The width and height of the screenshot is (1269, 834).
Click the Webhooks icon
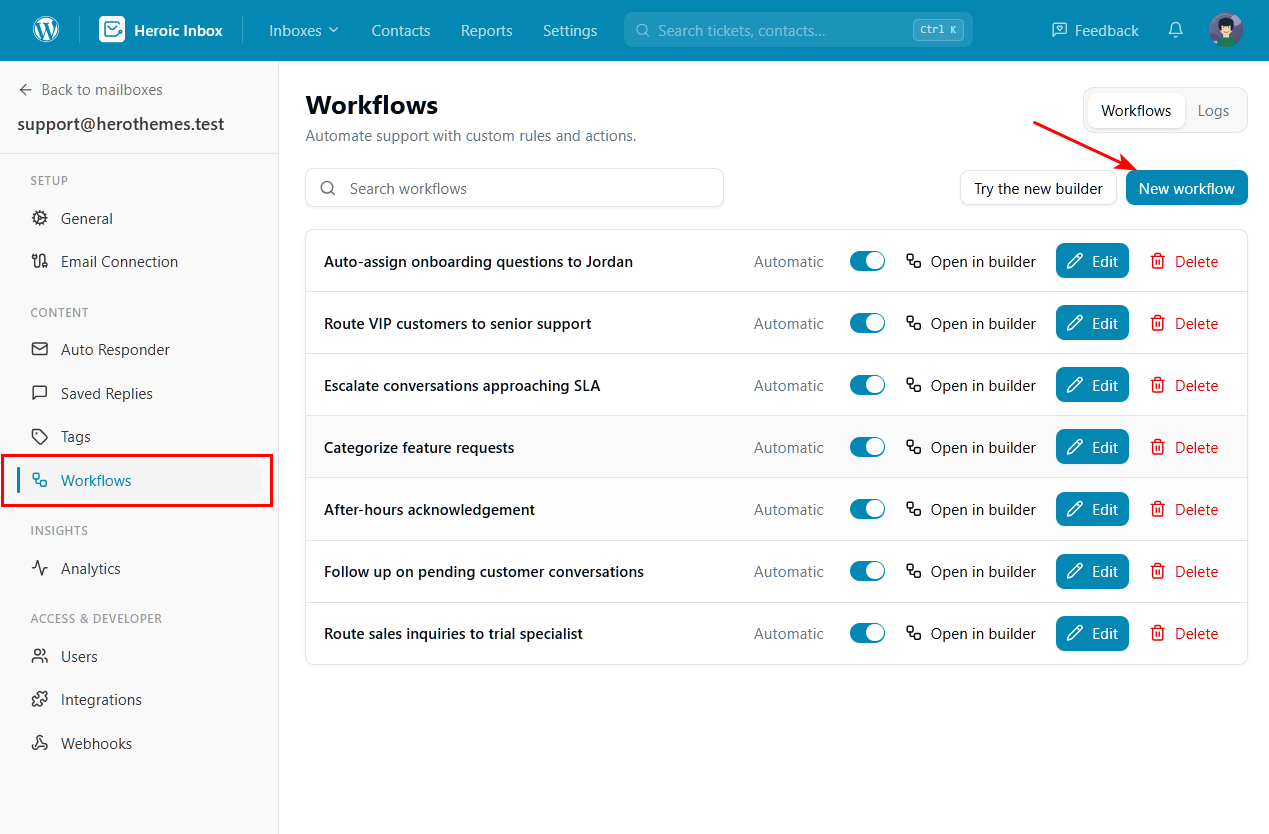coord(40,744)
